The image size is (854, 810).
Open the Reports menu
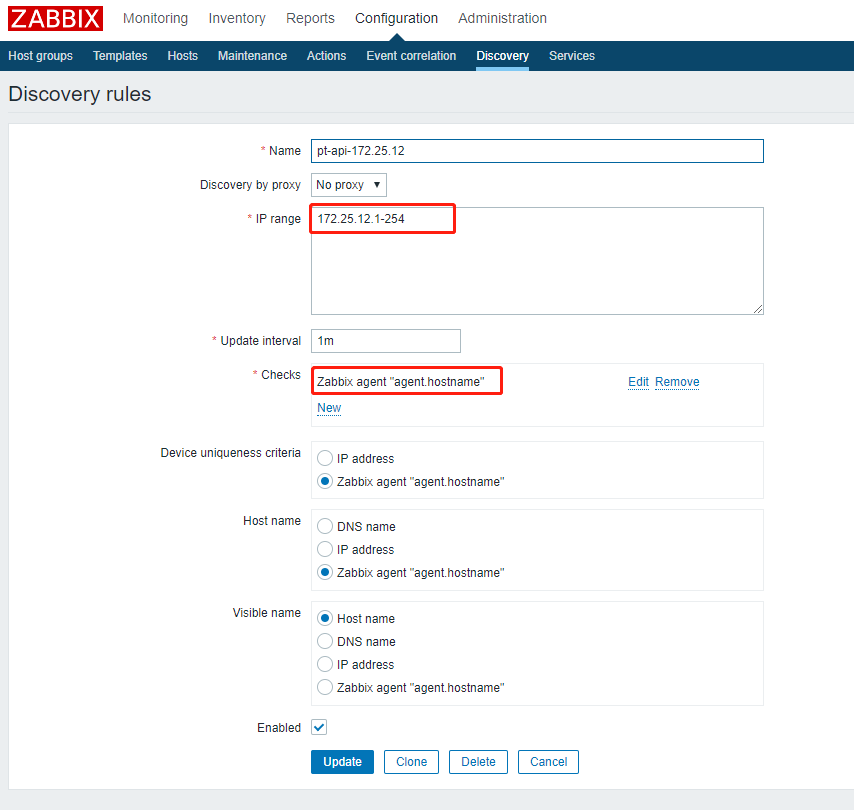310,18
